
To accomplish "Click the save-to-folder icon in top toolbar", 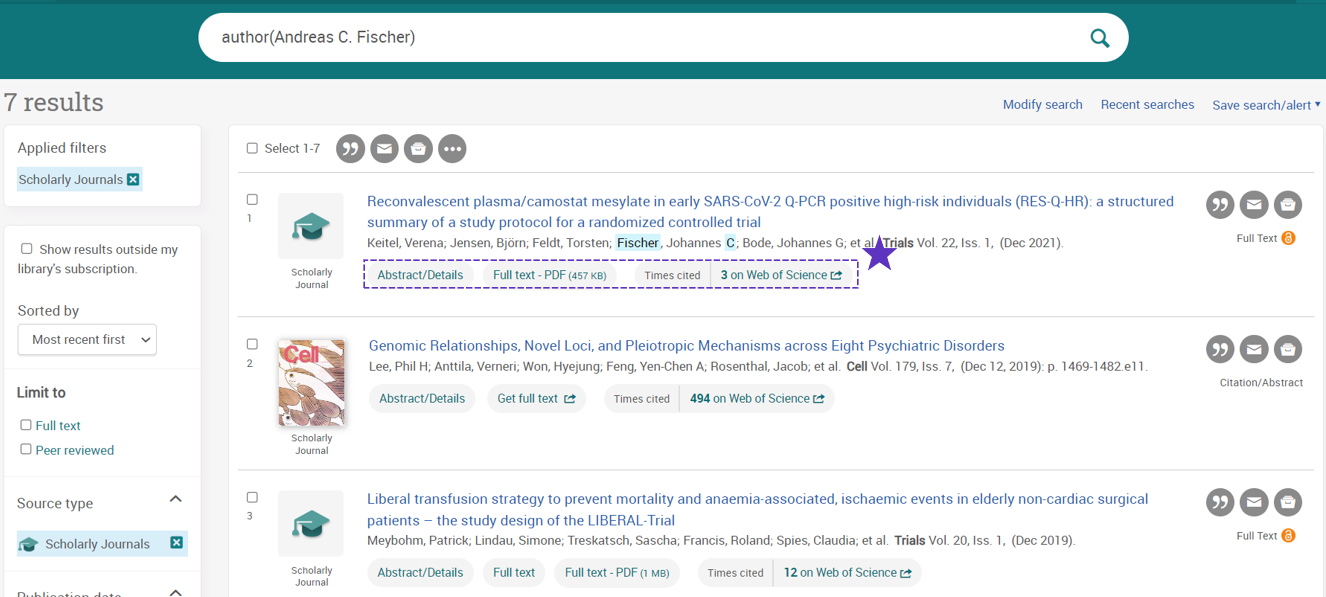I will 418,149.
